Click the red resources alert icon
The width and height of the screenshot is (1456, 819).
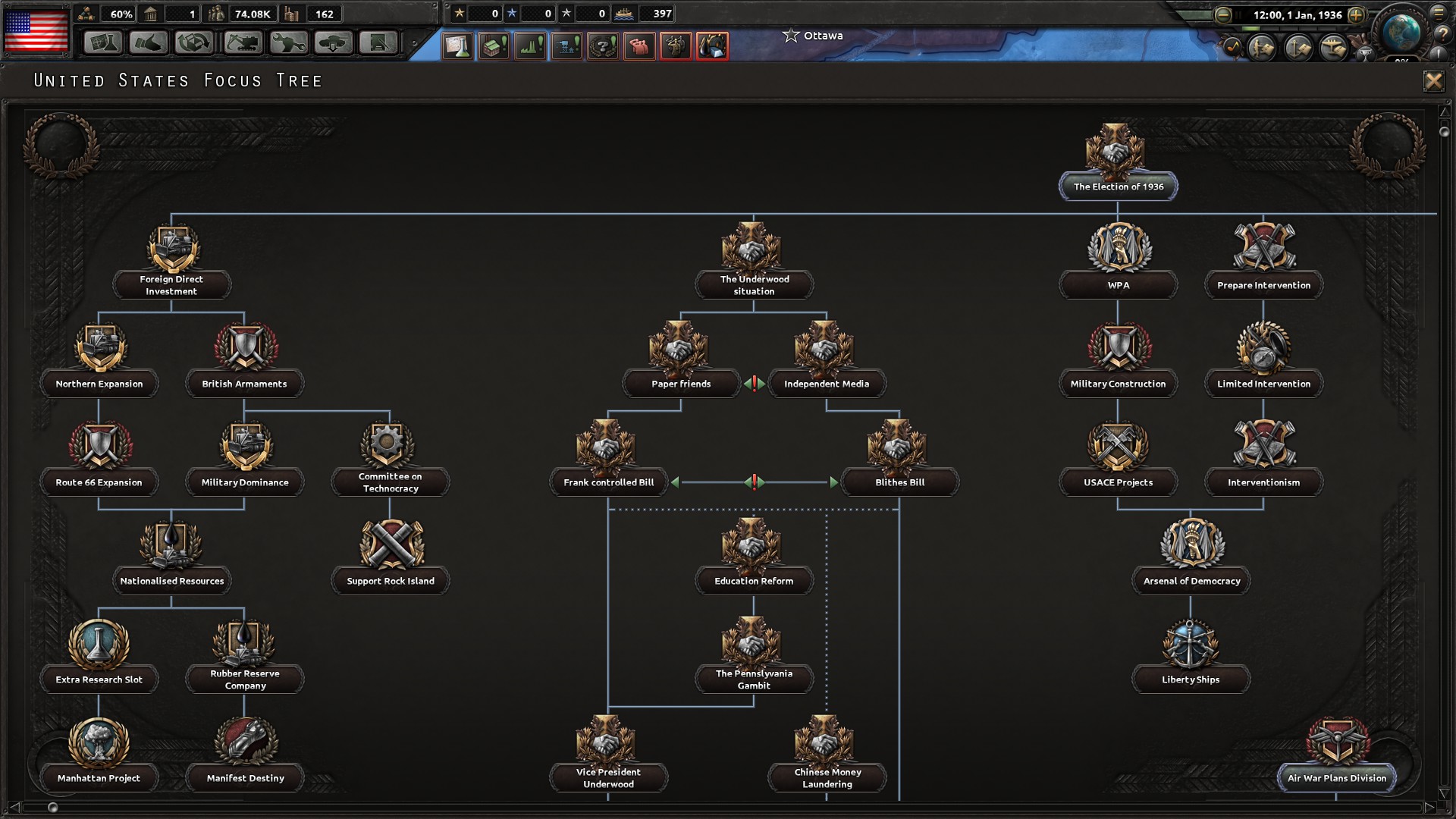tap(713, 45)
